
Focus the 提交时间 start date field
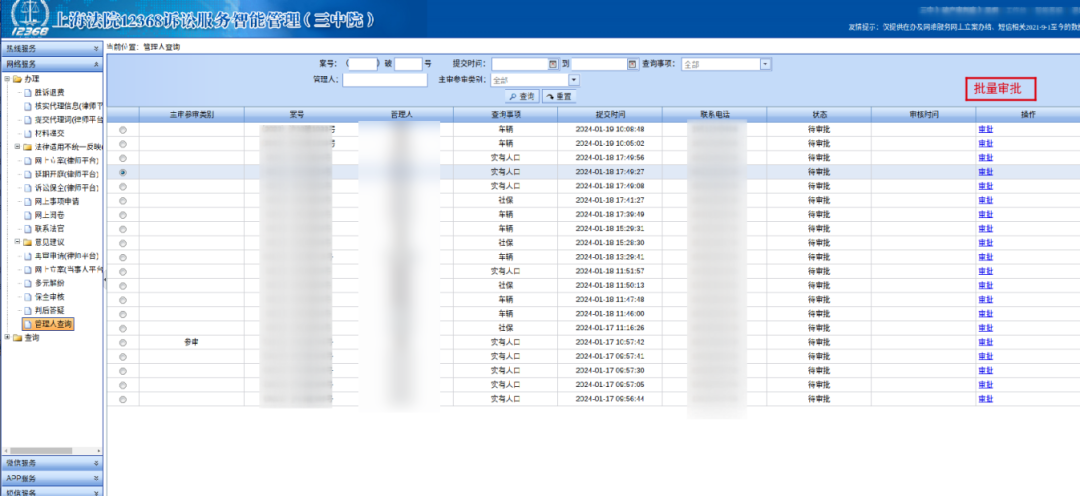[x=520, y=64]
